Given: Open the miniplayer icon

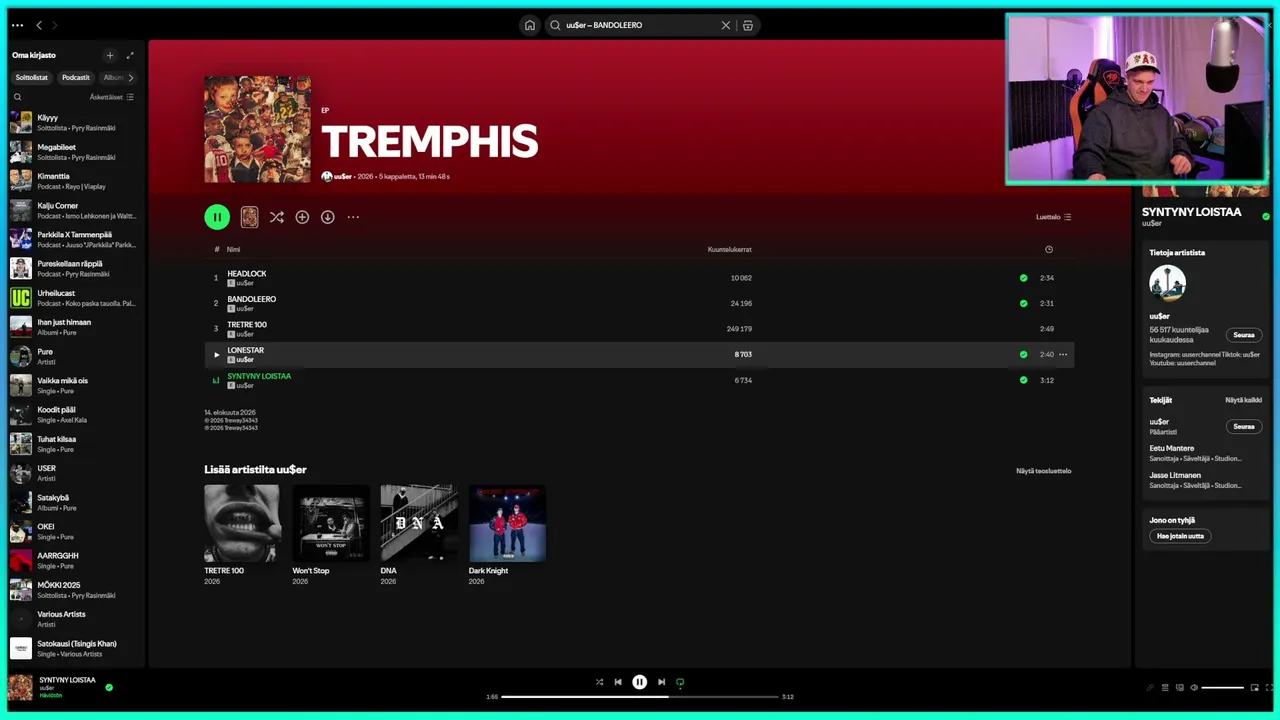Looking at the screenshot, I should coord(1254,687).
